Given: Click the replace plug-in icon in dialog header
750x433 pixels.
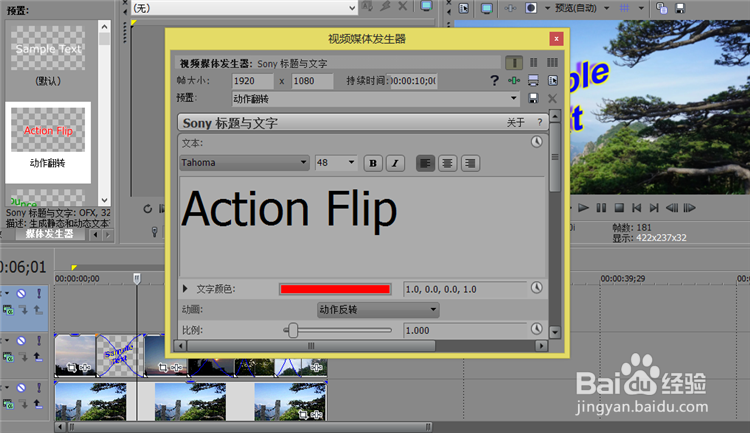Looking at the screenshot, I should coord(533,80).
